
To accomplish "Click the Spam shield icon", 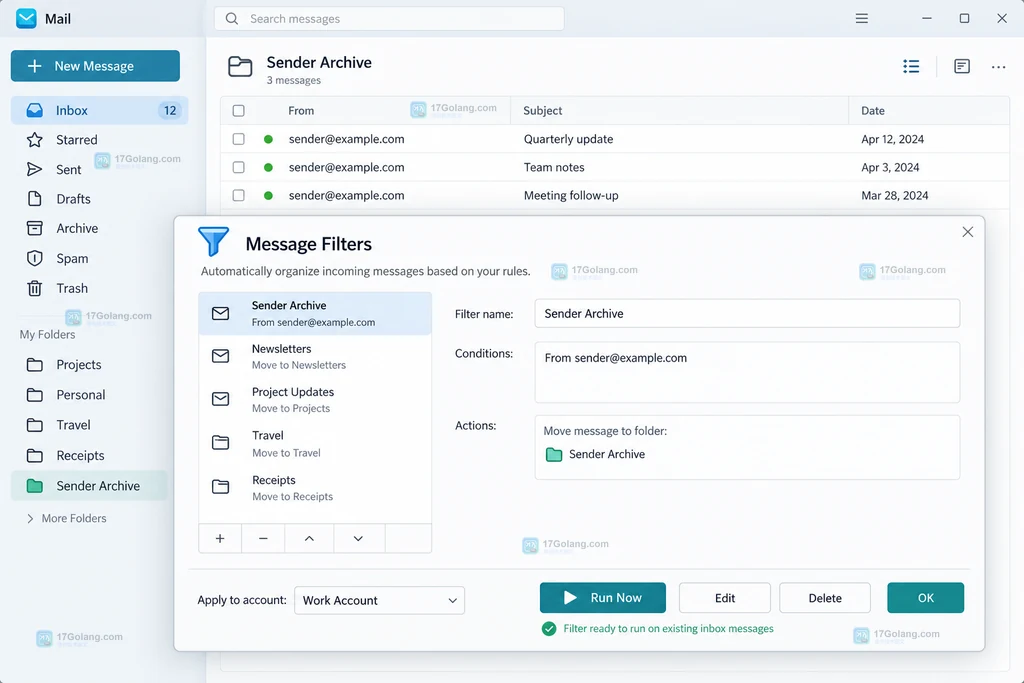I will click(35, 258).
